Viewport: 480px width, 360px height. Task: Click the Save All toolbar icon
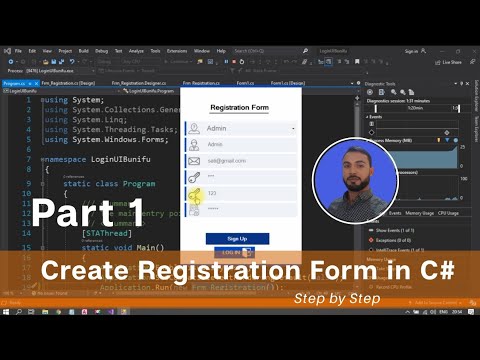coord(61,62)
